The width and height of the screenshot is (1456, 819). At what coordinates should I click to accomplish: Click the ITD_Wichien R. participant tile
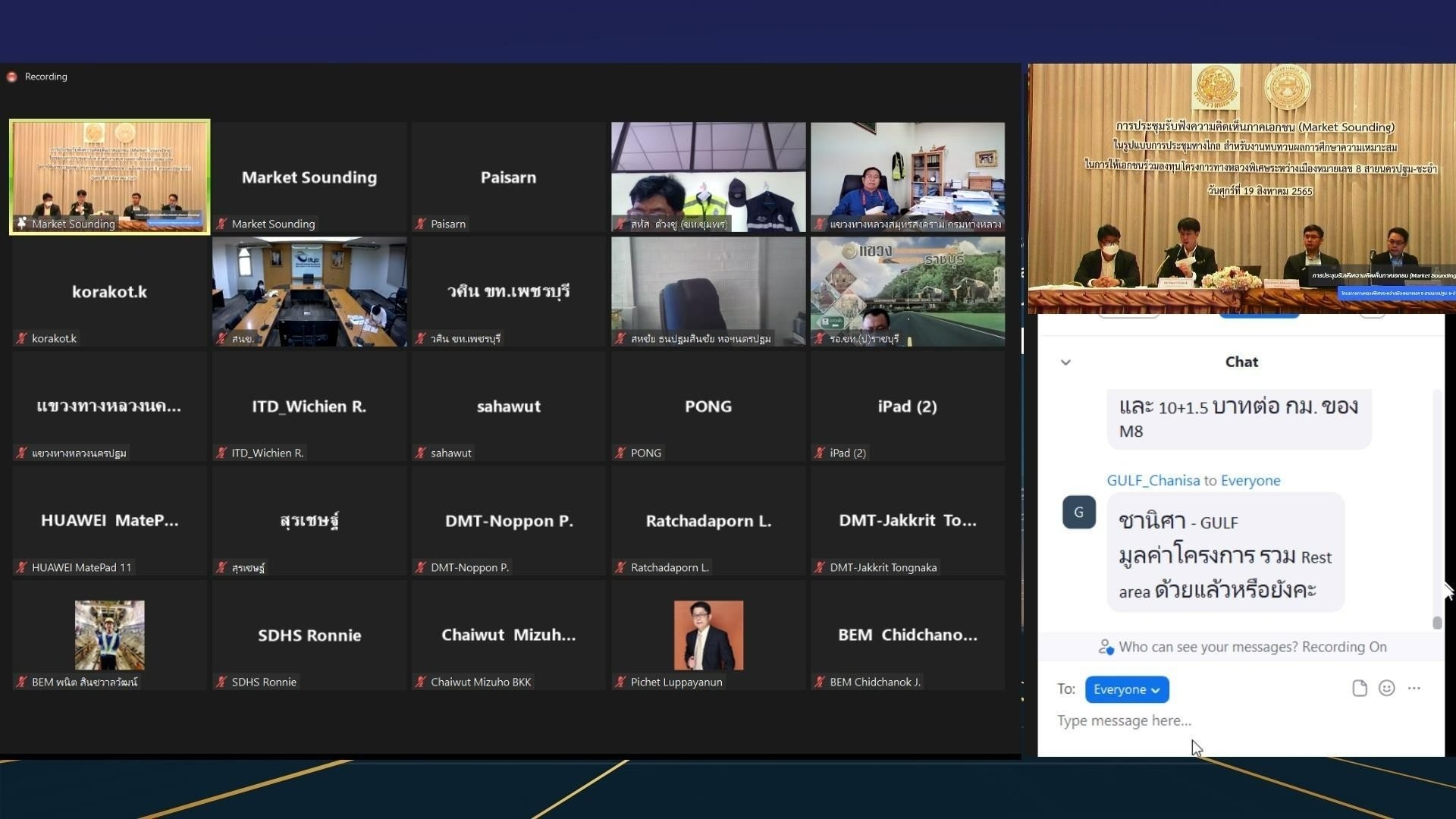point(309,406)
